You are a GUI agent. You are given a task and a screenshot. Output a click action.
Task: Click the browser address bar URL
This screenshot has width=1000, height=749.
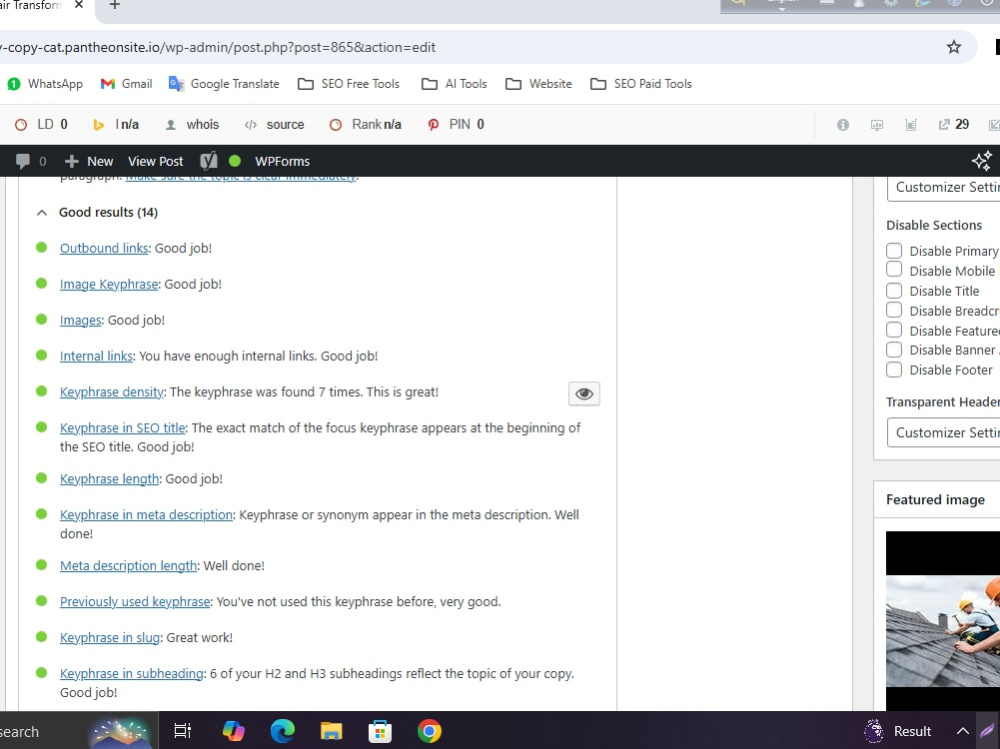pos(217,47)
